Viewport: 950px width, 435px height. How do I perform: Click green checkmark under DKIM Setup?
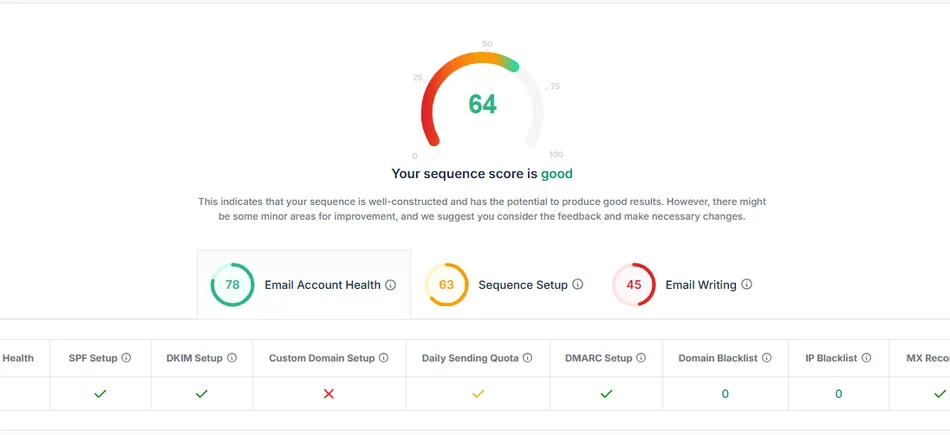[202, 394]
